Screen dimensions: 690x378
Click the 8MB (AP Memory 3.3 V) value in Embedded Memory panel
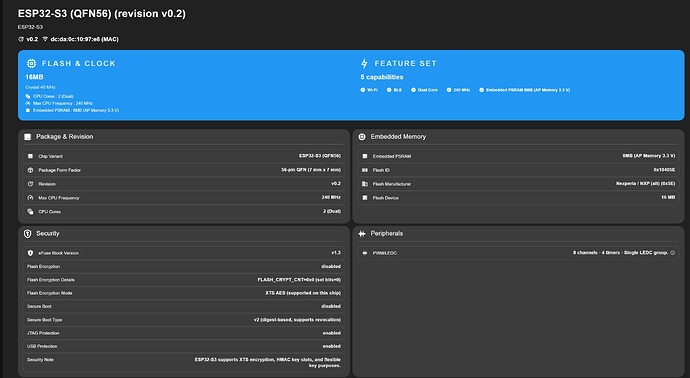pos(649,156)
